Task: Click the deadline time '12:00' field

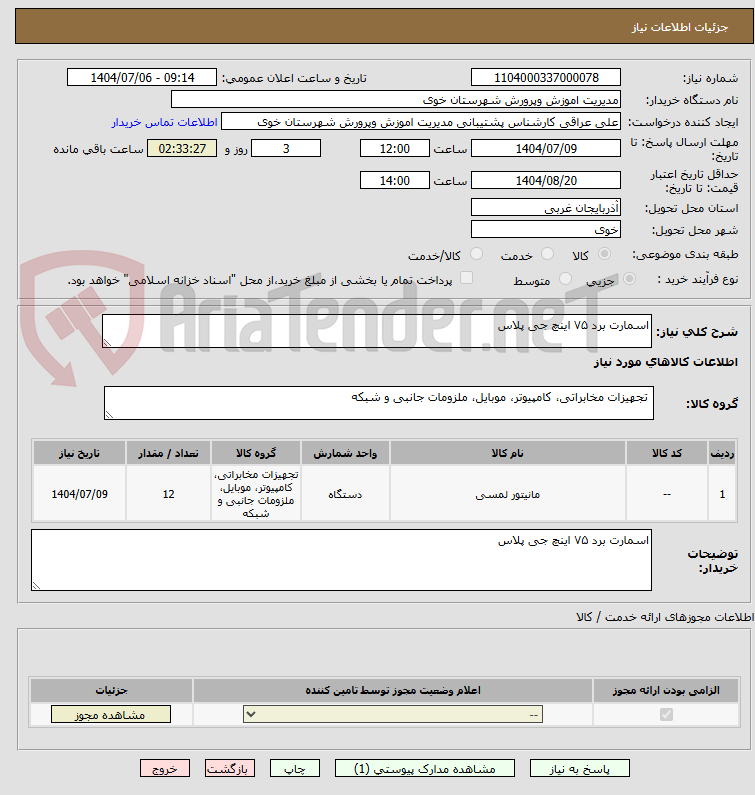Action: tap(394, 149)
